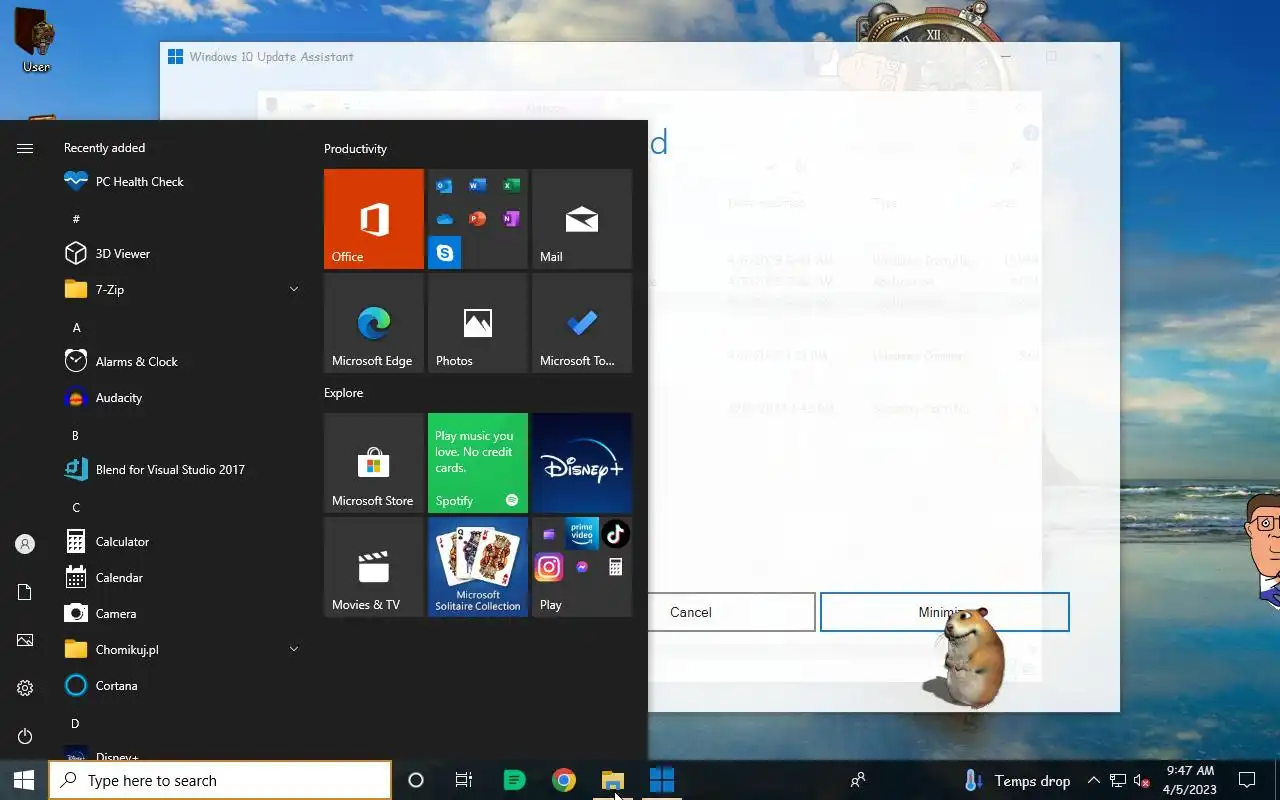Expand Start menu hamburger navigation

click(x=25, y=148)
